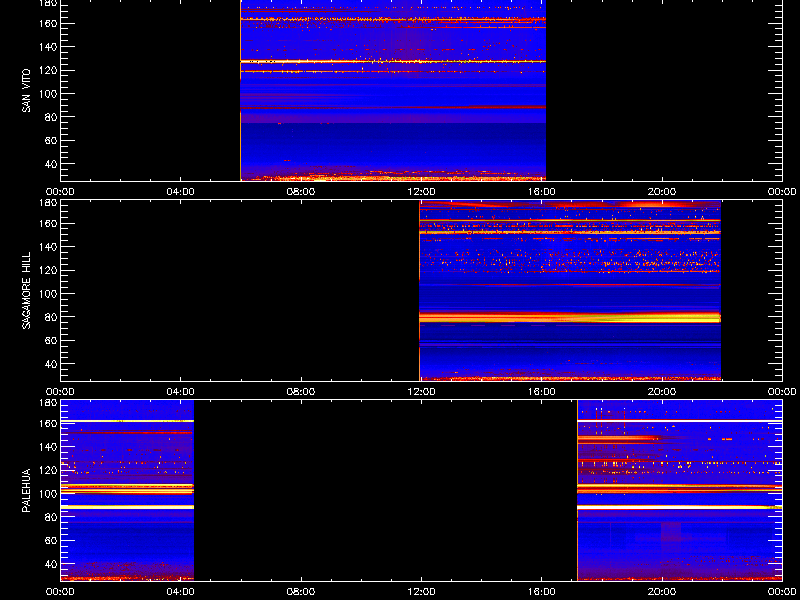The height and width of the screenshot is (600, 800).
Task: Select the 180 tick on Sagamore Hill axis
Action: [49, 203]
